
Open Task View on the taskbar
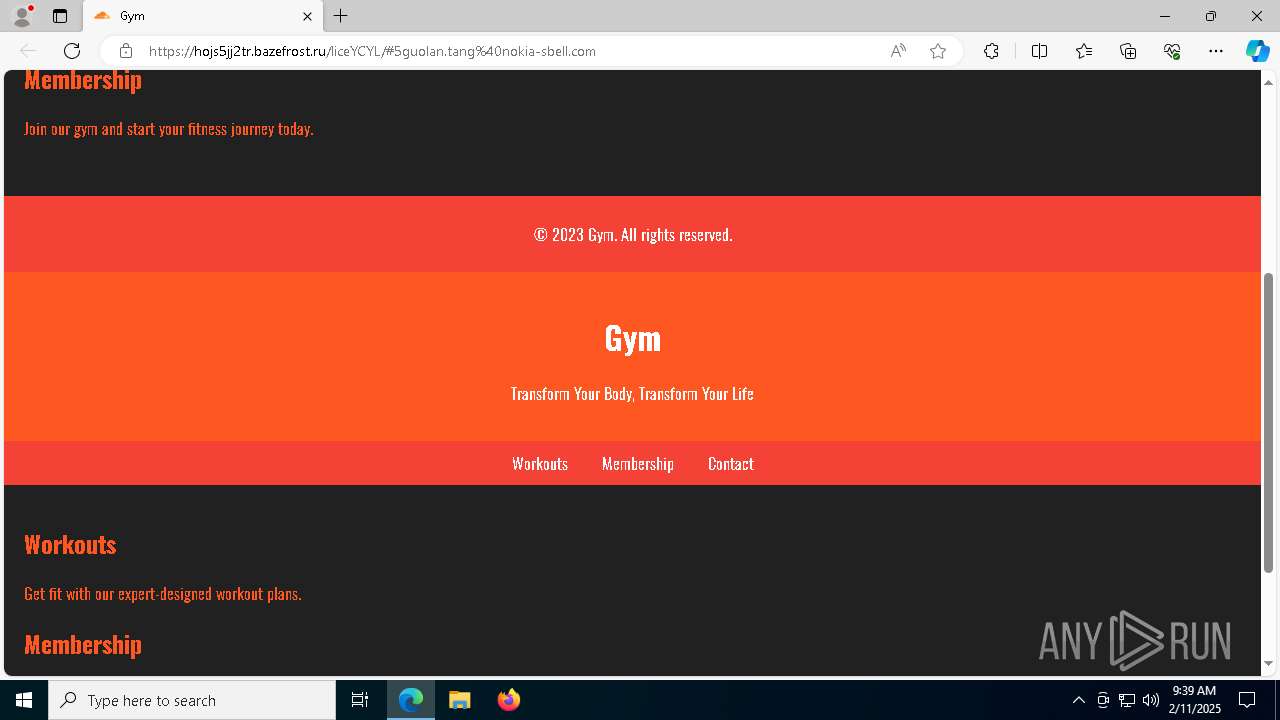coord(360,700)
